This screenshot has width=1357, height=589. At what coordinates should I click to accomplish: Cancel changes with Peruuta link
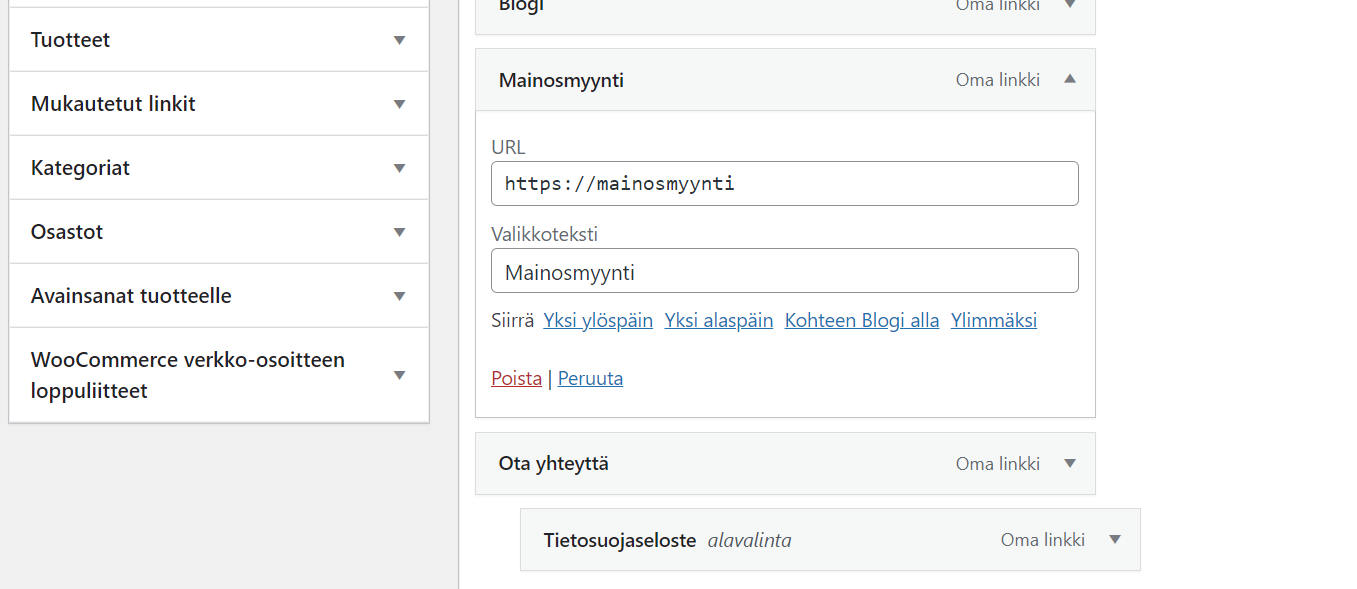tap(590, 379)
